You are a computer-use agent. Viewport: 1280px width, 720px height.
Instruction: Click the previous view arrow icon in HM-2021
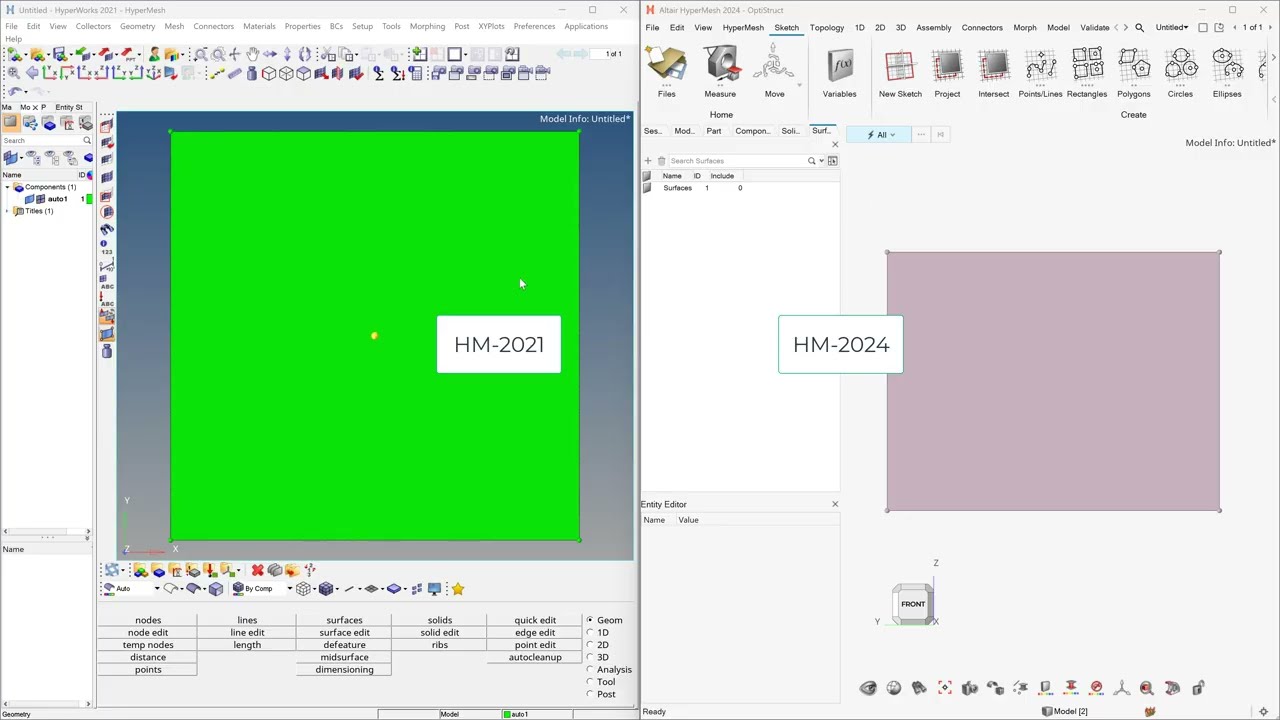(x=32, y=73)
